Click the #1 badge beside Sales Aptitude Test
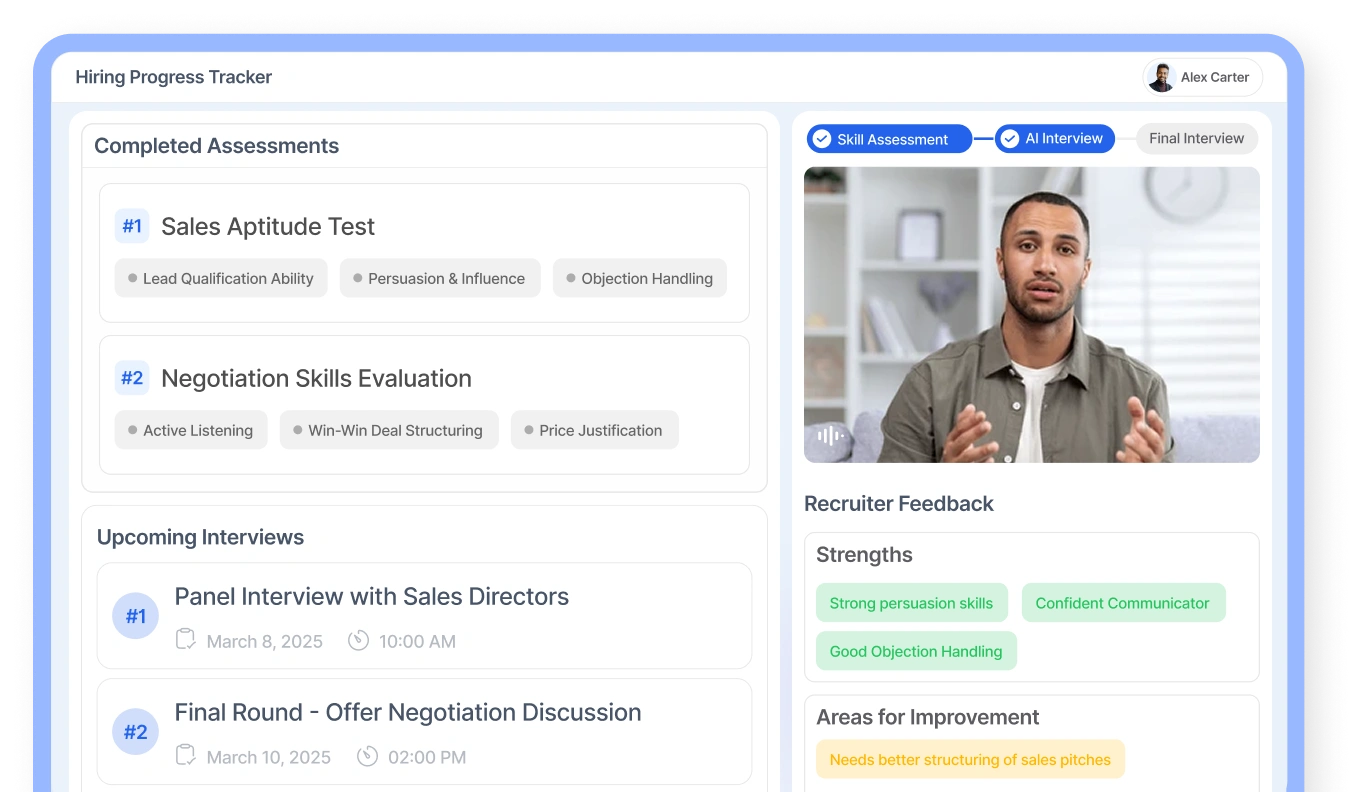 (132, 226)
